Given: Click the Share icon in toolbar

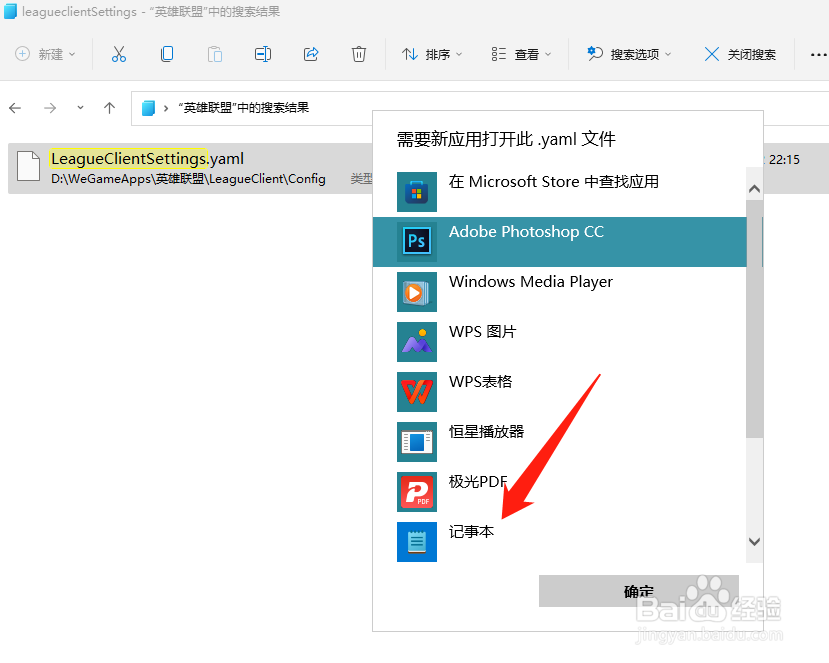Looking at the screenshot, I should coord(311,54).
